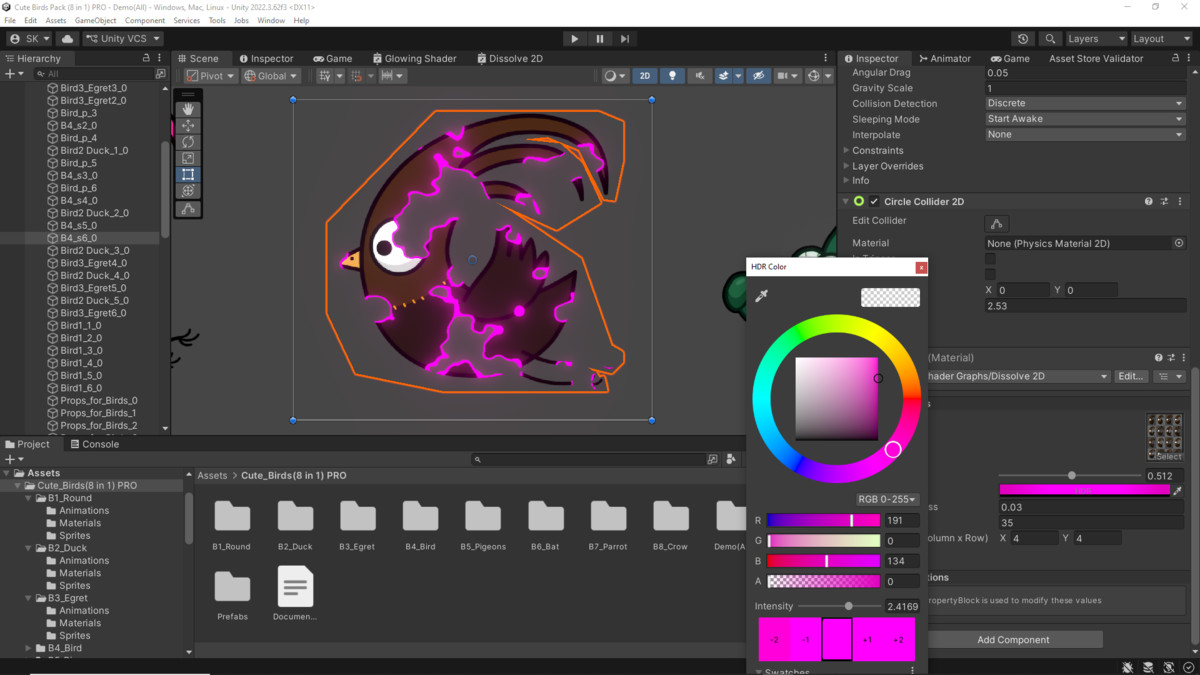
Task: Open the RGB 0-255 color mode dropdown
Action: tap(887, 499)
